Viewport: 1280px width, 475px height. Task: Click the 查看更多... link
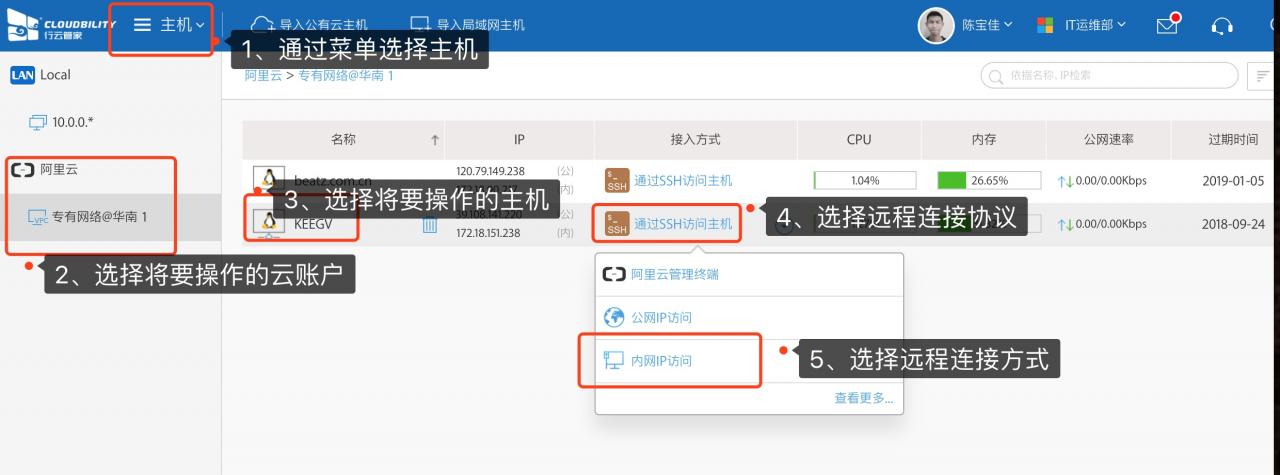coord(863,398)
